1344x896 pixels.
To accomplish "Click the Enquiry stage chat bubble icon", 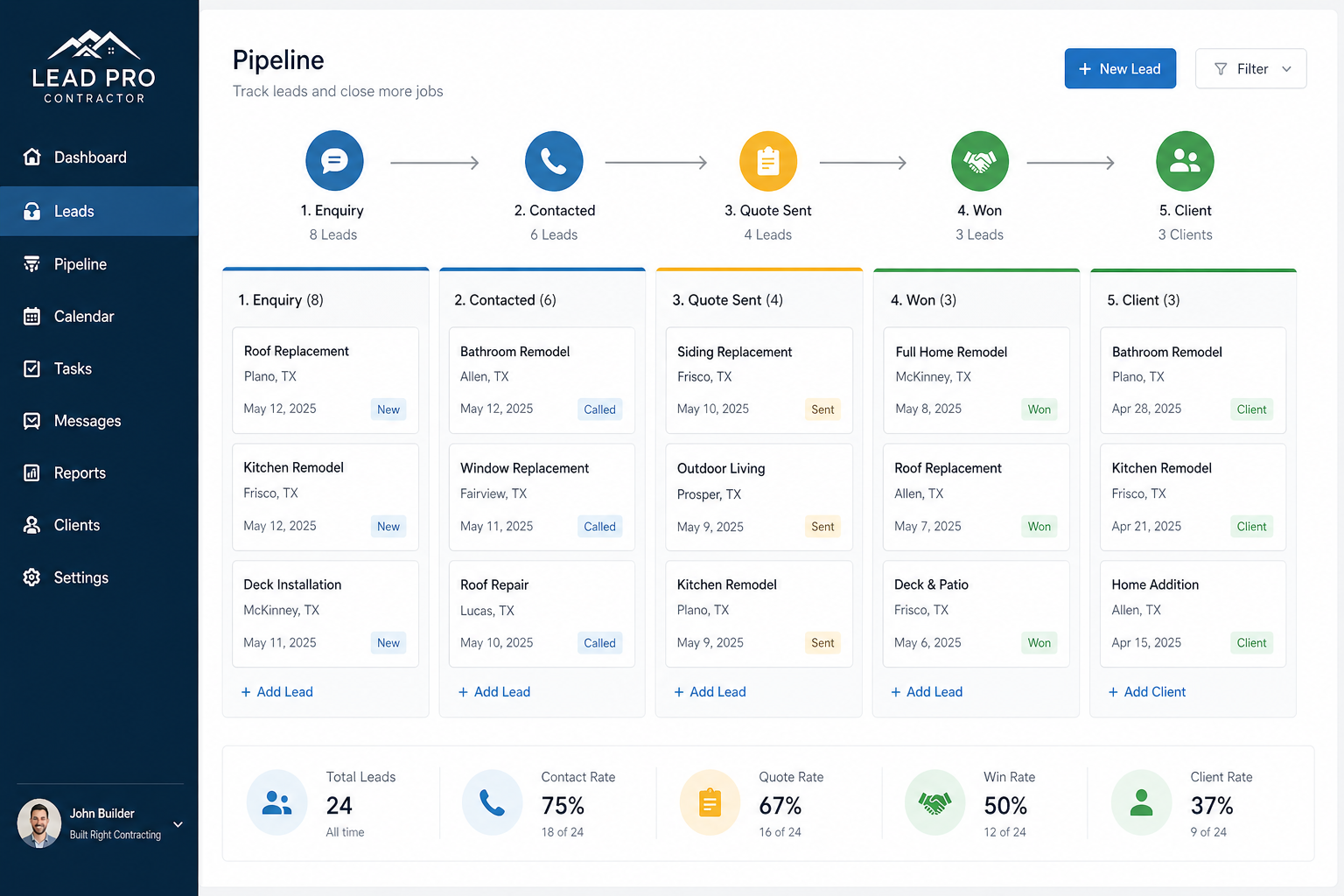I will pos(334,161).
